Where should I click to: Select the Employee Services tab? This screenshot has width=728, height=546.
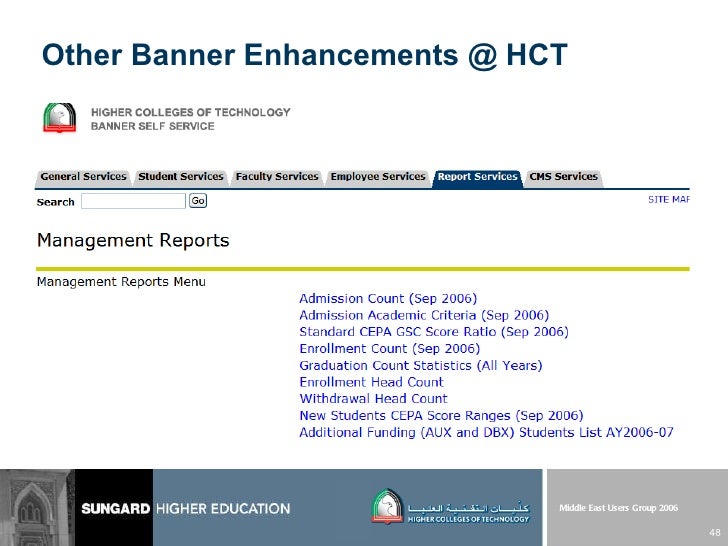pyautogui.click(x=377, y=177)
